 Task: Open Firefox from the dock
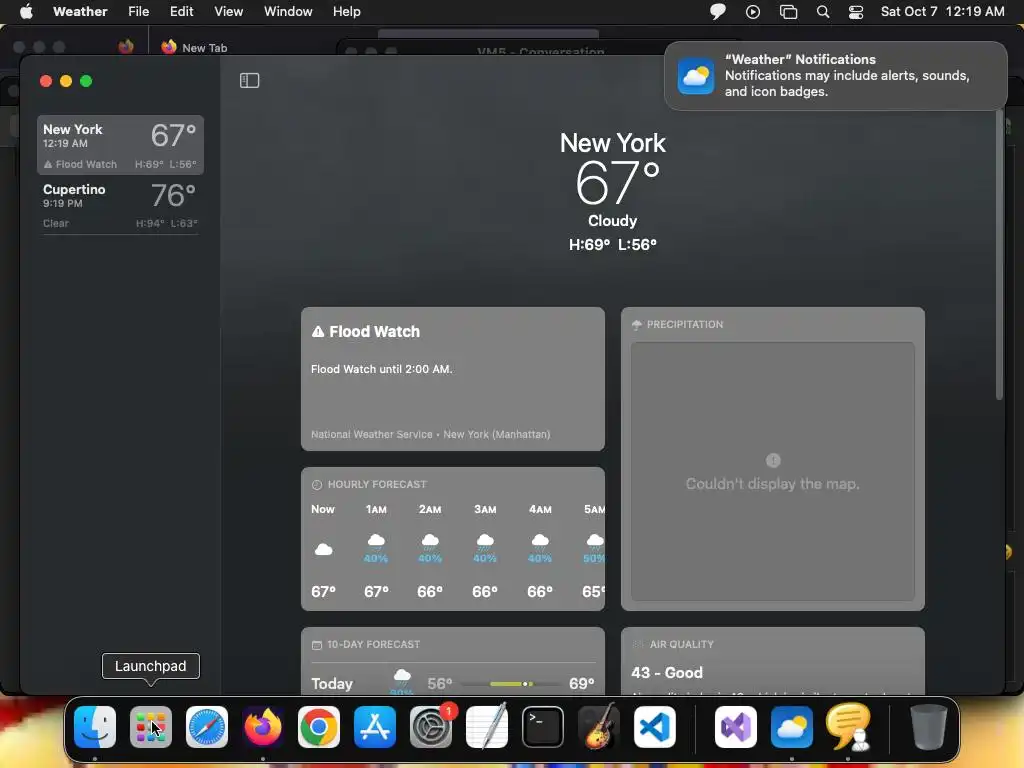click(x=263, y=727)
